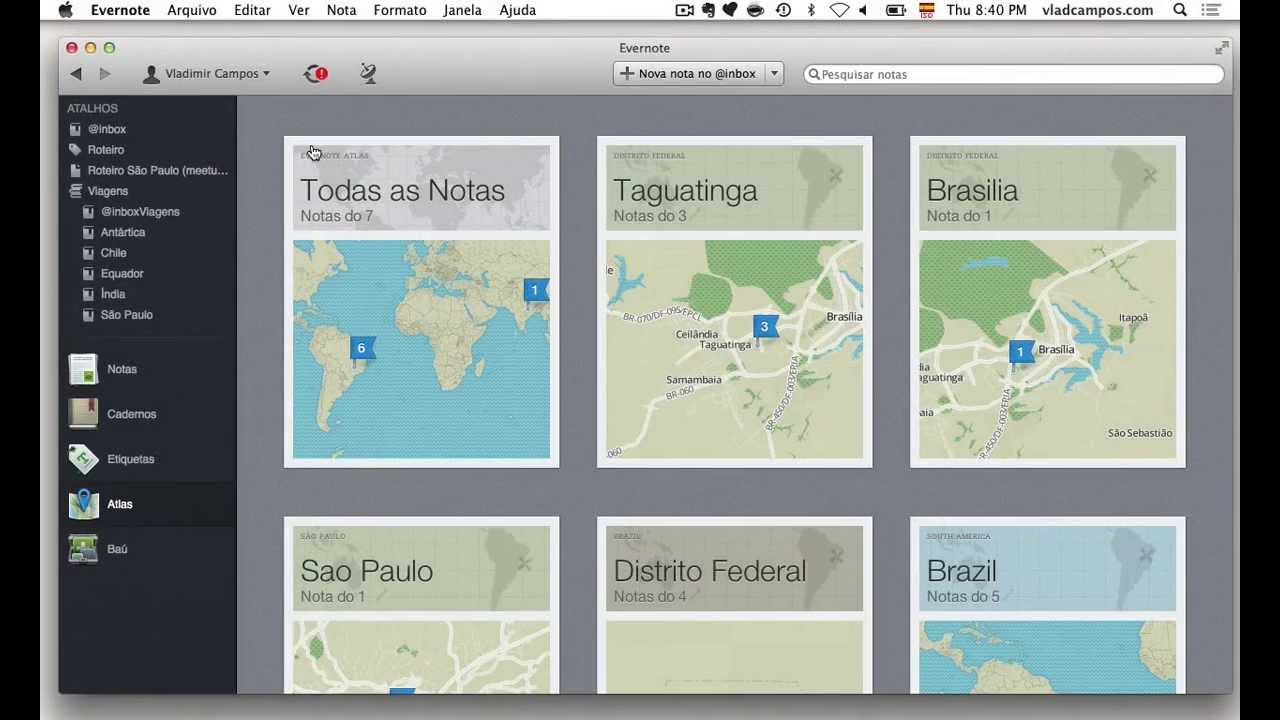The width and height of the screenshot is (1280, 720).
Task: Click the @inbox notebook shortcut icon
Action: click(75, 129)
